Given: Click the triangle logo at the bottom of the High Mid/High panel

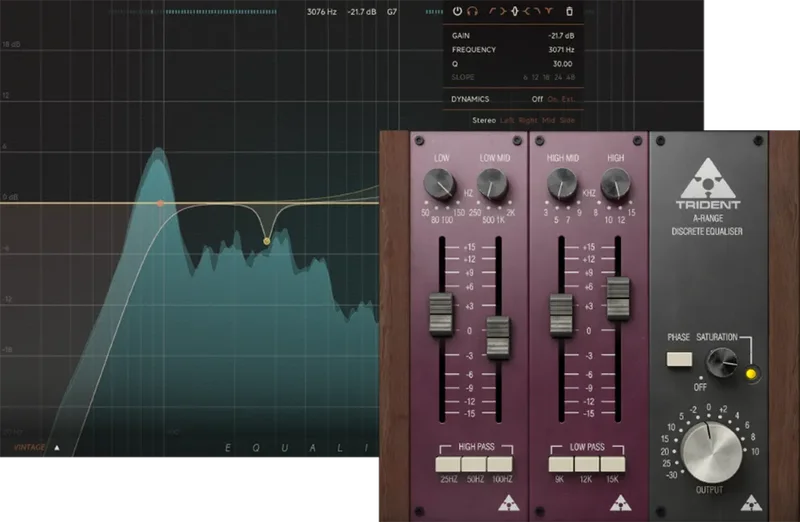Looking at the screenshot, I should click(620, 503).
